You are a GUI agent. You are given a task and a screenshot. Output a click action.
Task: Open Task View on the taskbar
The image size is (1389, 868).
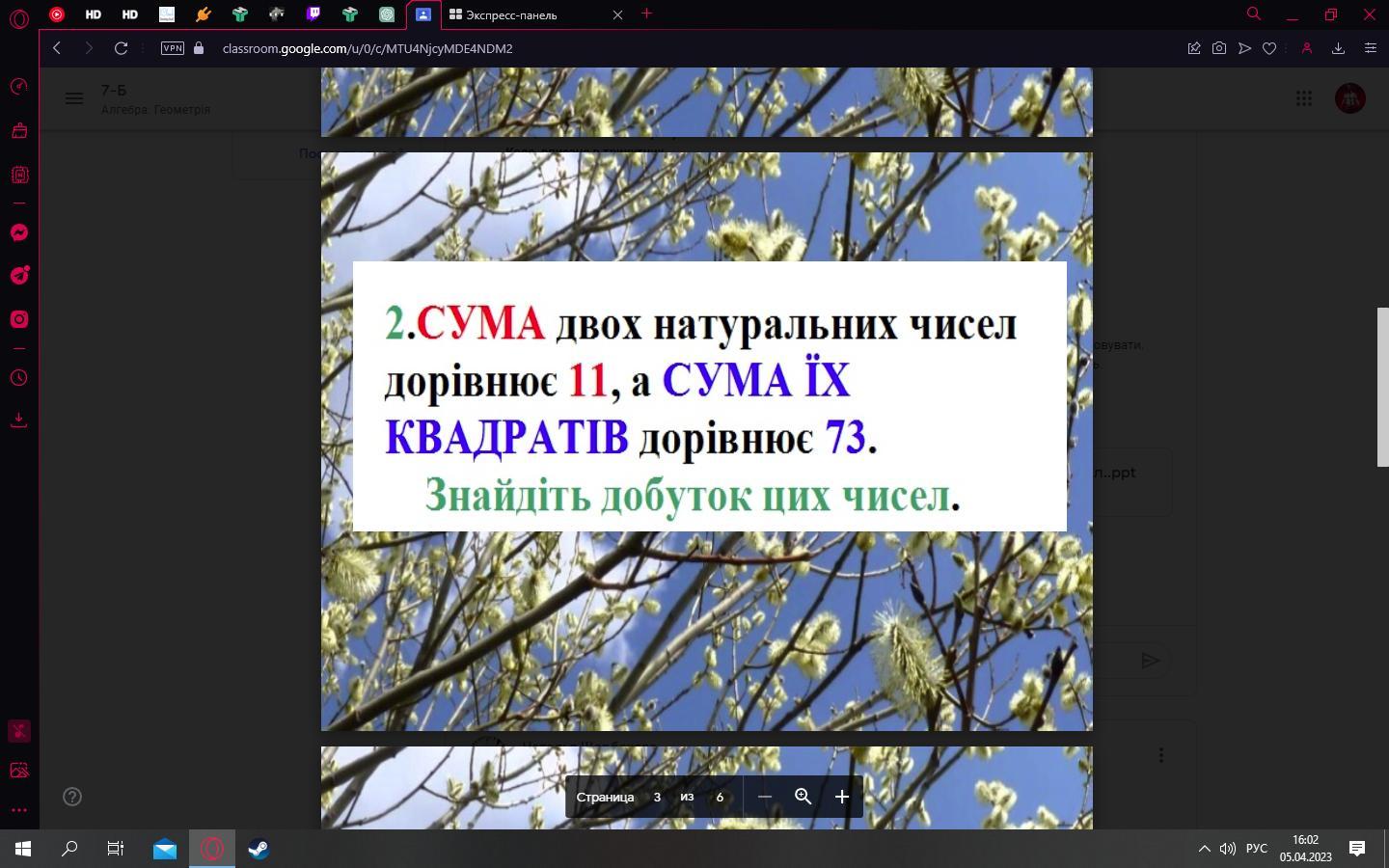[116, 849]
